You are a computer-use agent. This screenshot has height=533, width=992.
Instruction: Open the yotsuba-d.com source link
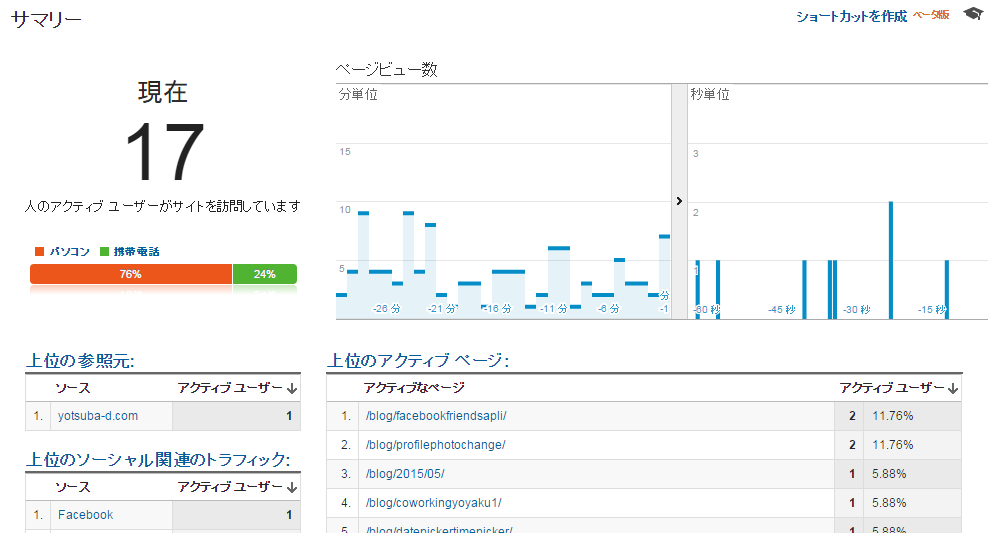pyautogui.click(x=98, y=416)
